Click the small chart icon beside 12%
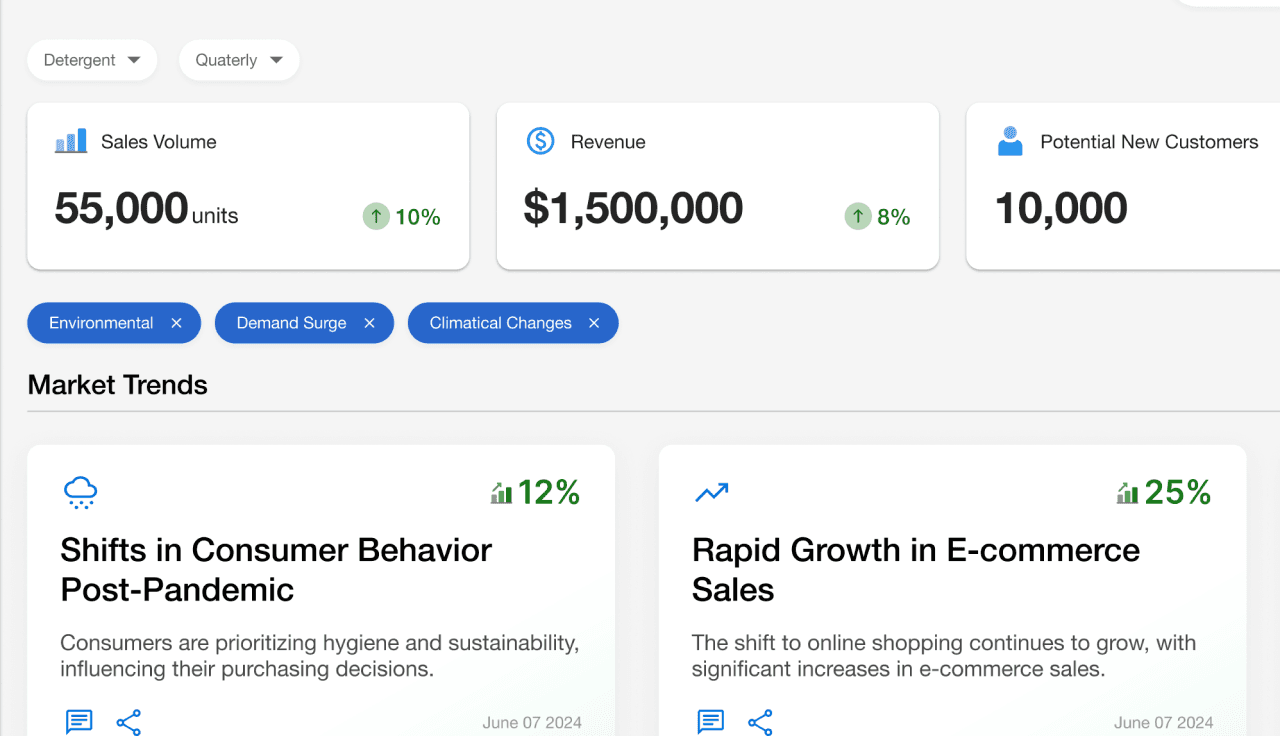 point(501,493)
